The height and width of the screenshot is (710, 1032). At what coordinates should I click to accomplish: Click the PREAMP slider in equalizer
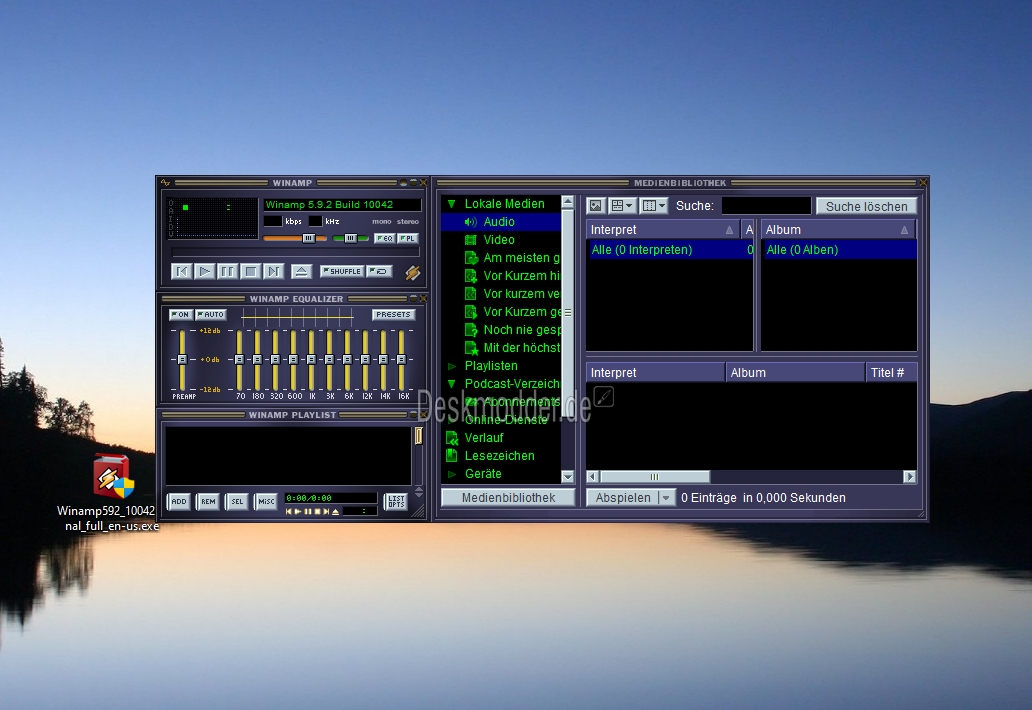[182, 360]
